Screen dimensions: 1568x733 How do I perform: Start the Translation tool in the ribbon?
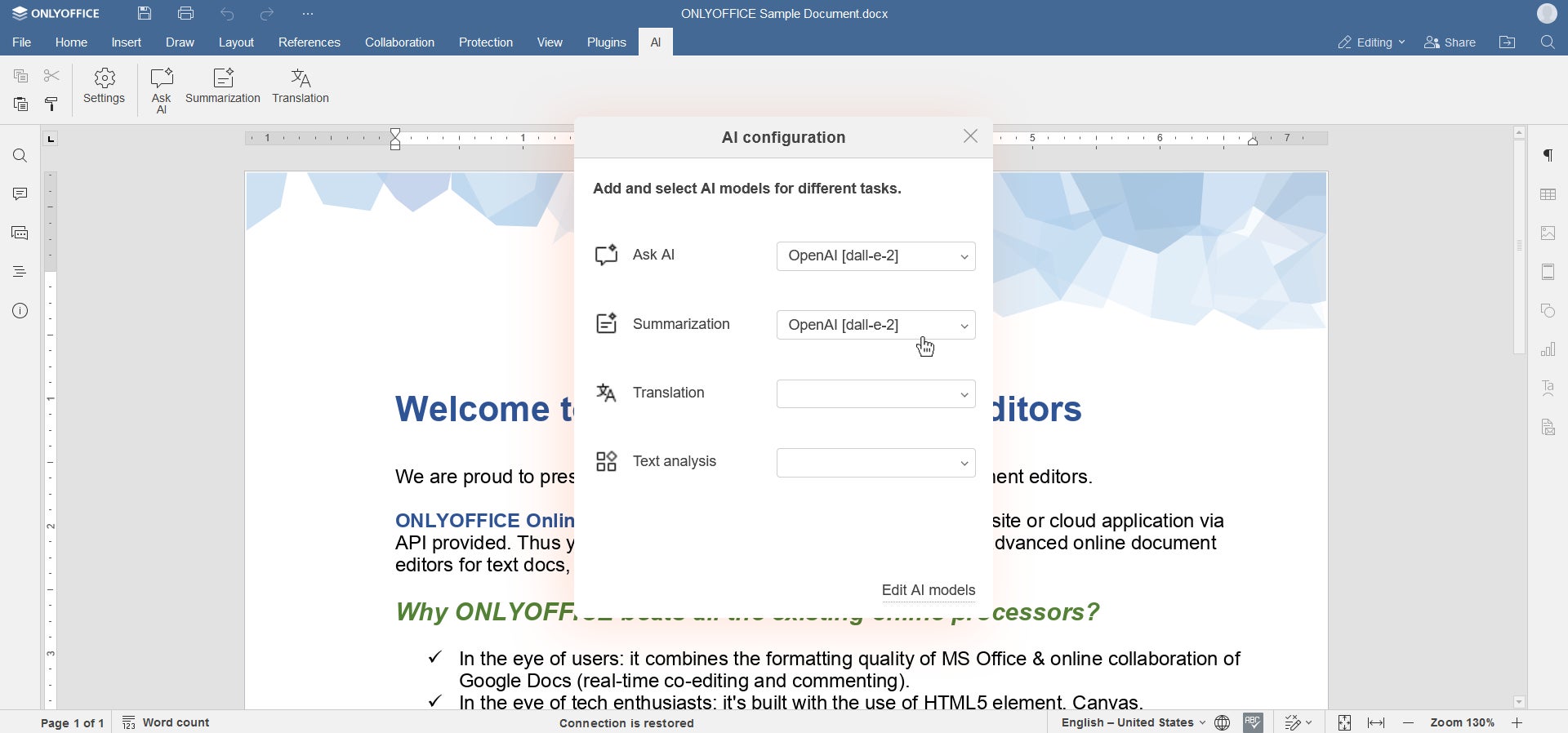click(301, 87)
